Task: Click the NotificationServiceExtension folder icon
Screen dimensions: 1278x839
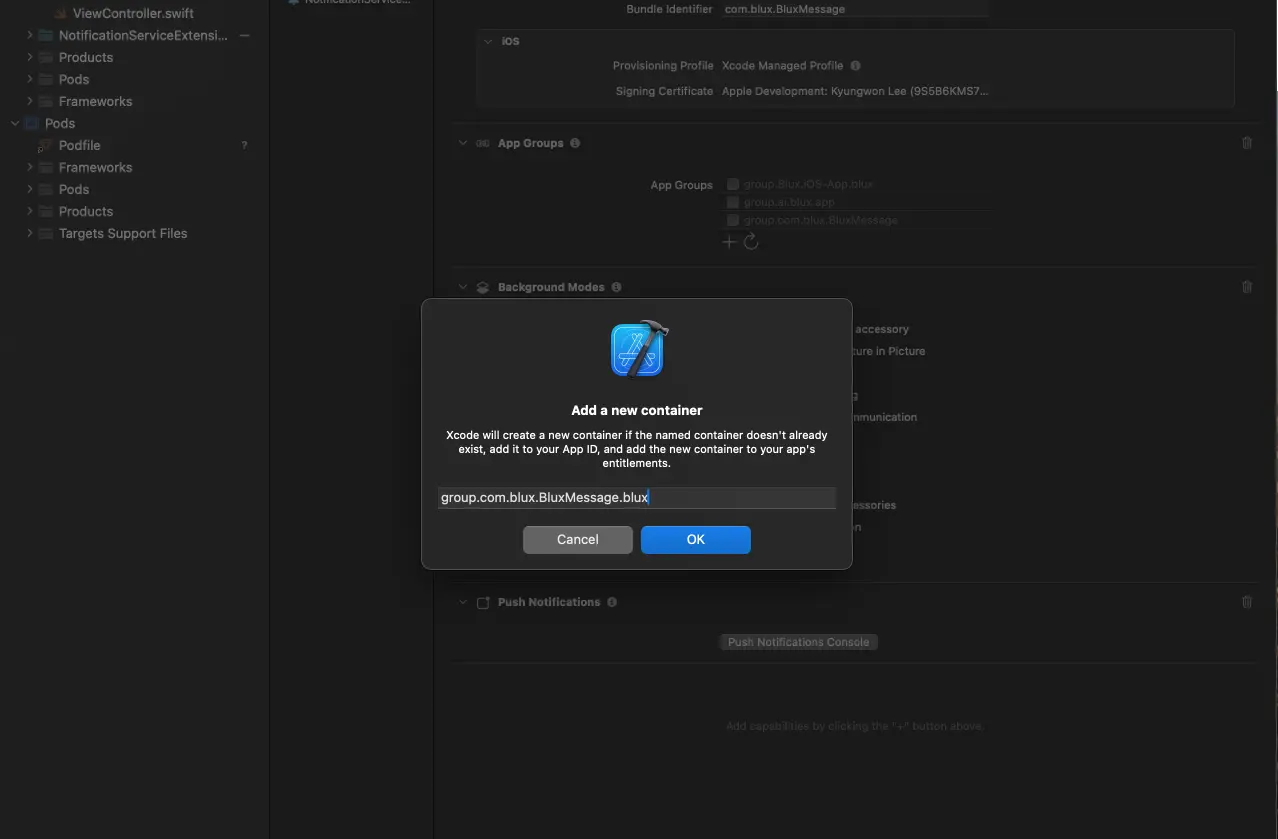Action: coord(45,35)
